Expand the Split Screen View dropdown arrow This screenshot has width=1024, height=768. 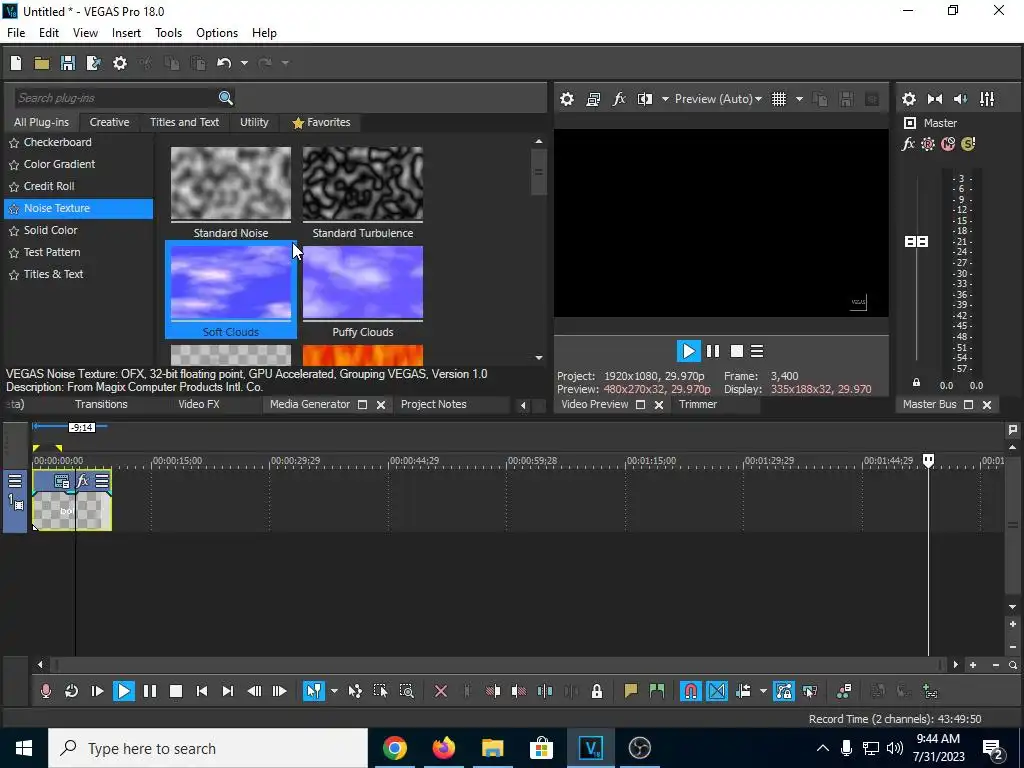tap(665, 99)
